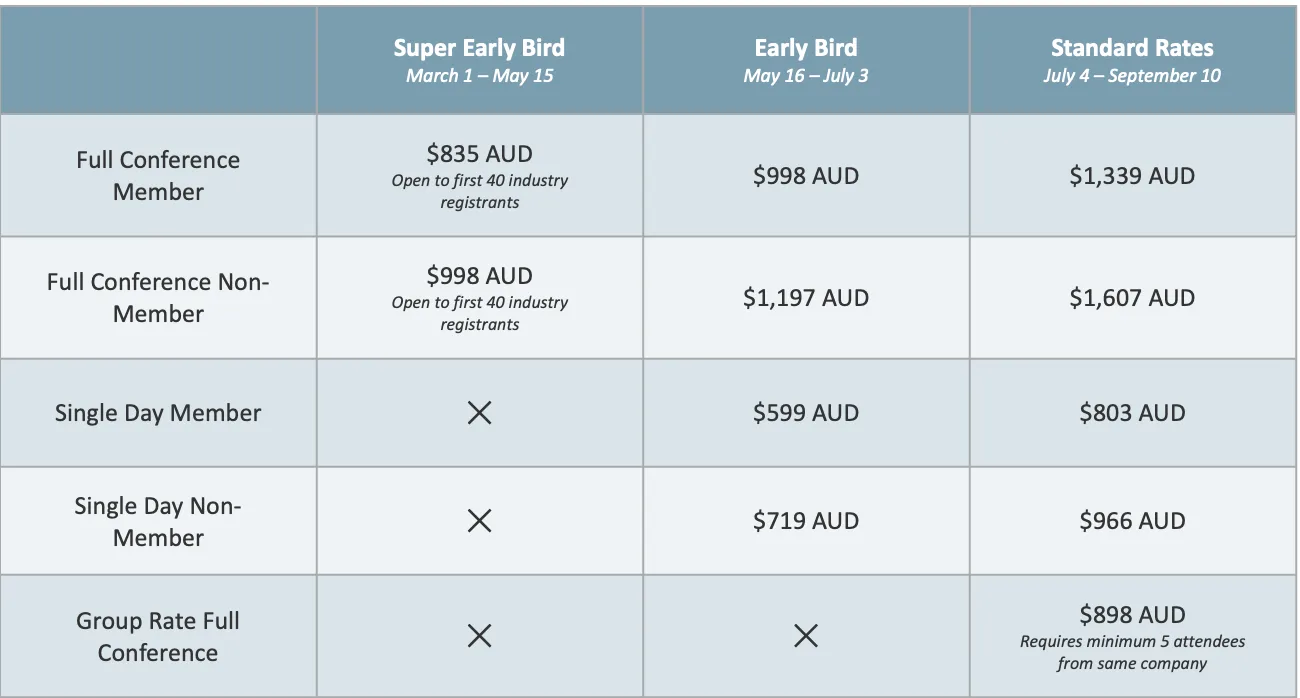
Task: Select the $1,339 AUD standard rate
Action: [x=1132, y=176]
